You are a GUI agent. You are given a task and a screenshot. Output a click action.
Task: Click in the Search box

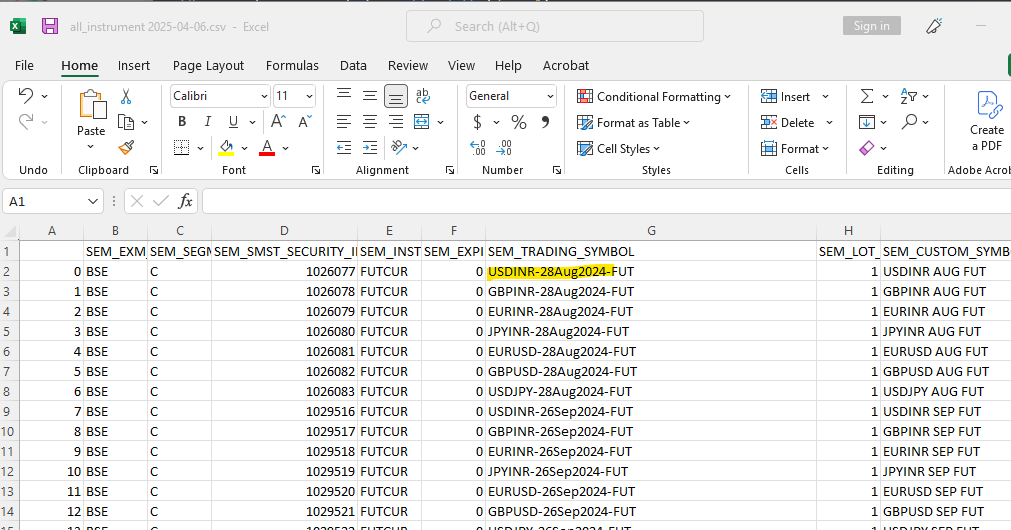point(555,26)
